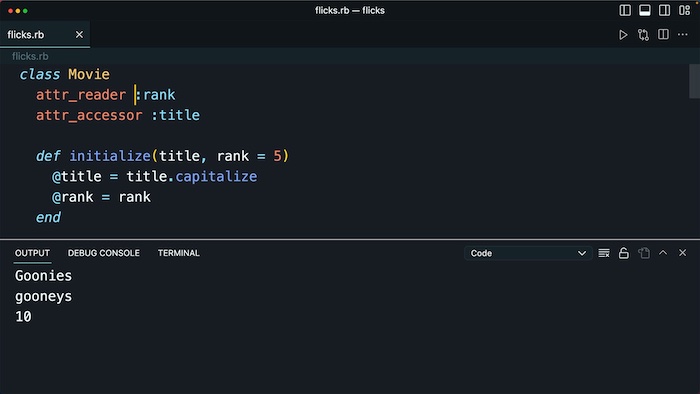Toggle the bottom panel visibility

[x=645, y=10]
